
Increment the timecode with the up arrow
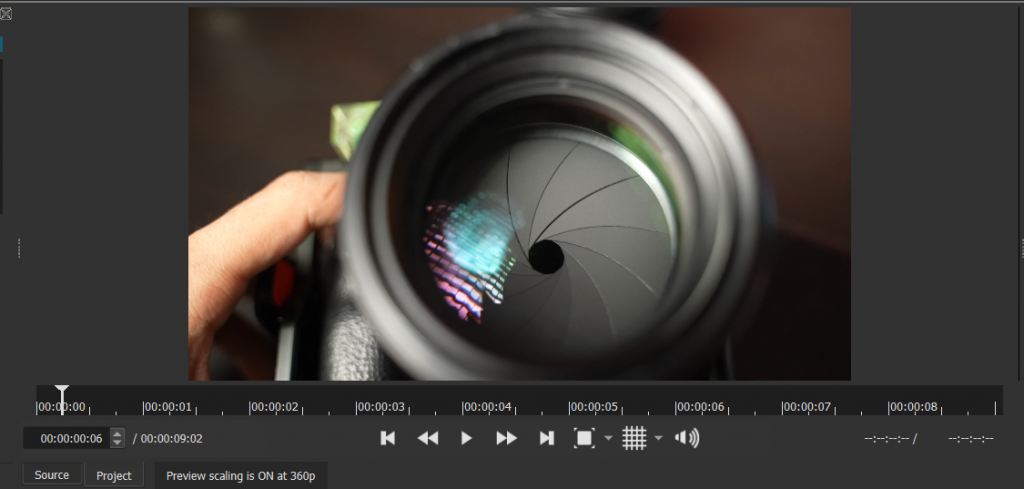pyautogui.click(x=117, y=434)
